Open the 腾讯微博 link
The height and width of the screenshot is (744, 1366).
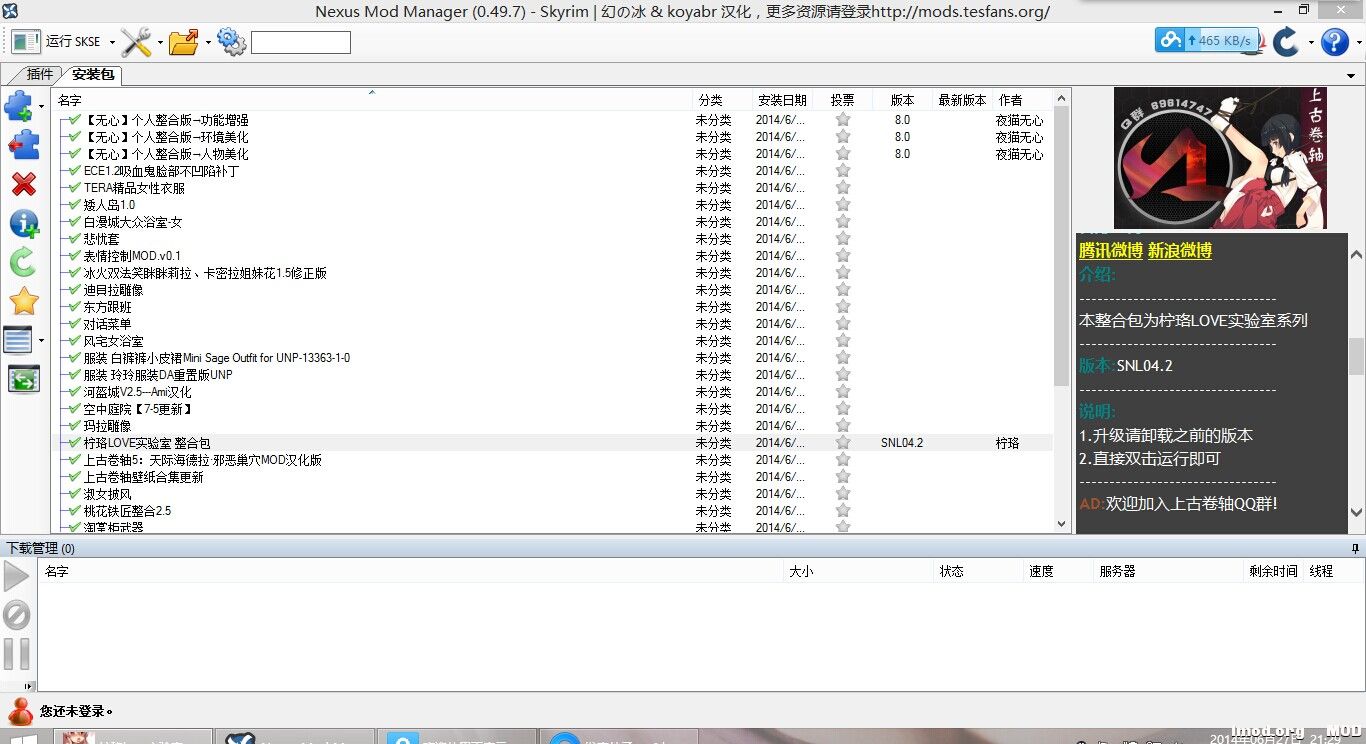[1110, 251]
